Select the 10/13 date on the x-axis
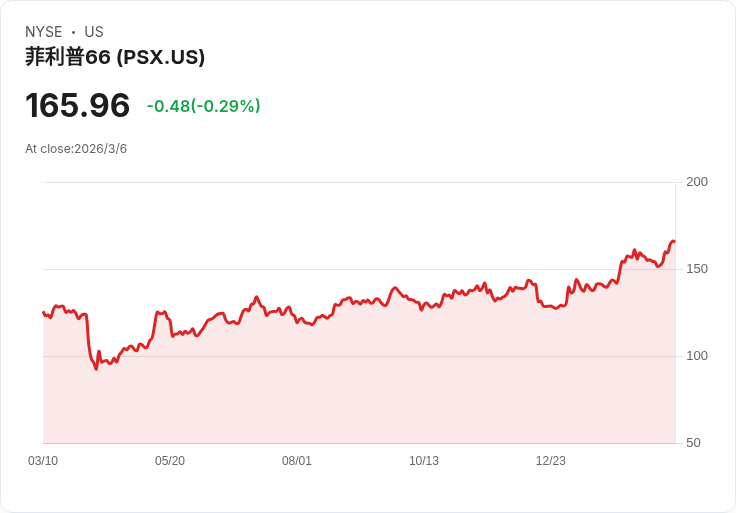The width and height of the screenshot is (736, 513). coord(424,461)
